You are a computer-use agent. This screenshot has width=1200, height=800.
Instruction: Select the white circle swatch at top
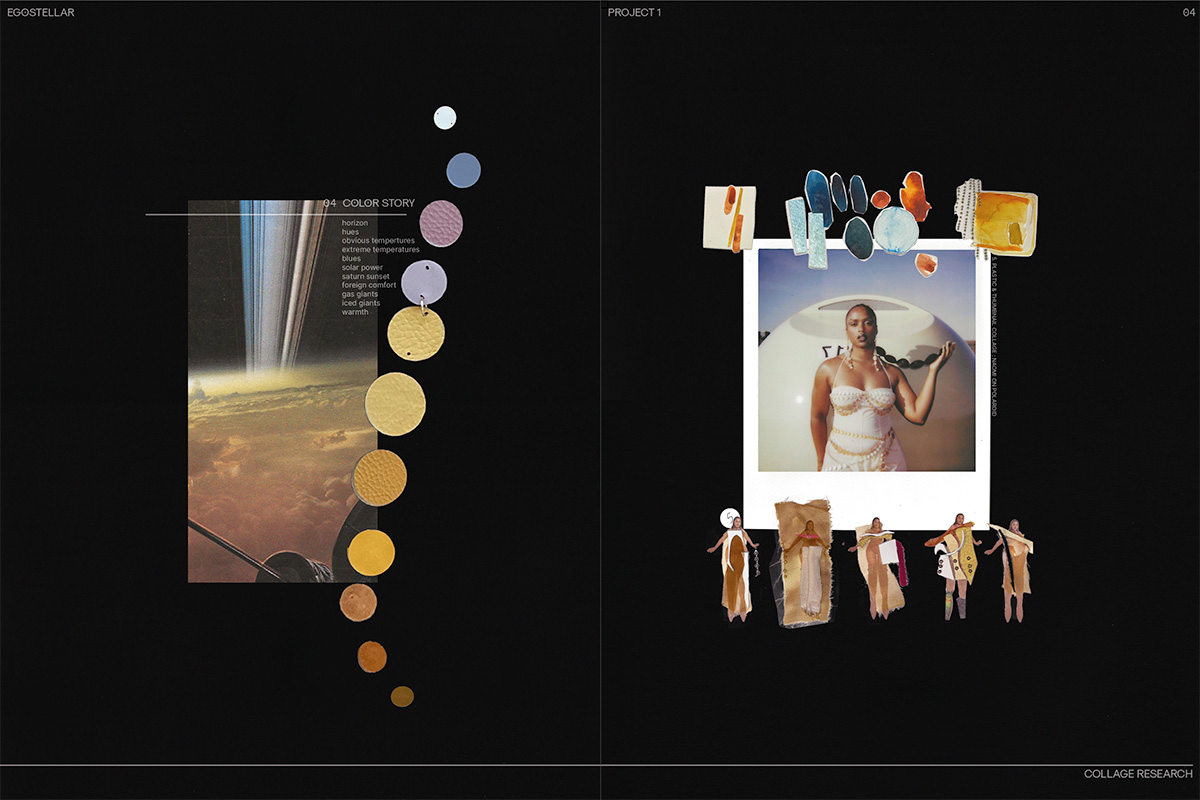(x=445, y=117)
